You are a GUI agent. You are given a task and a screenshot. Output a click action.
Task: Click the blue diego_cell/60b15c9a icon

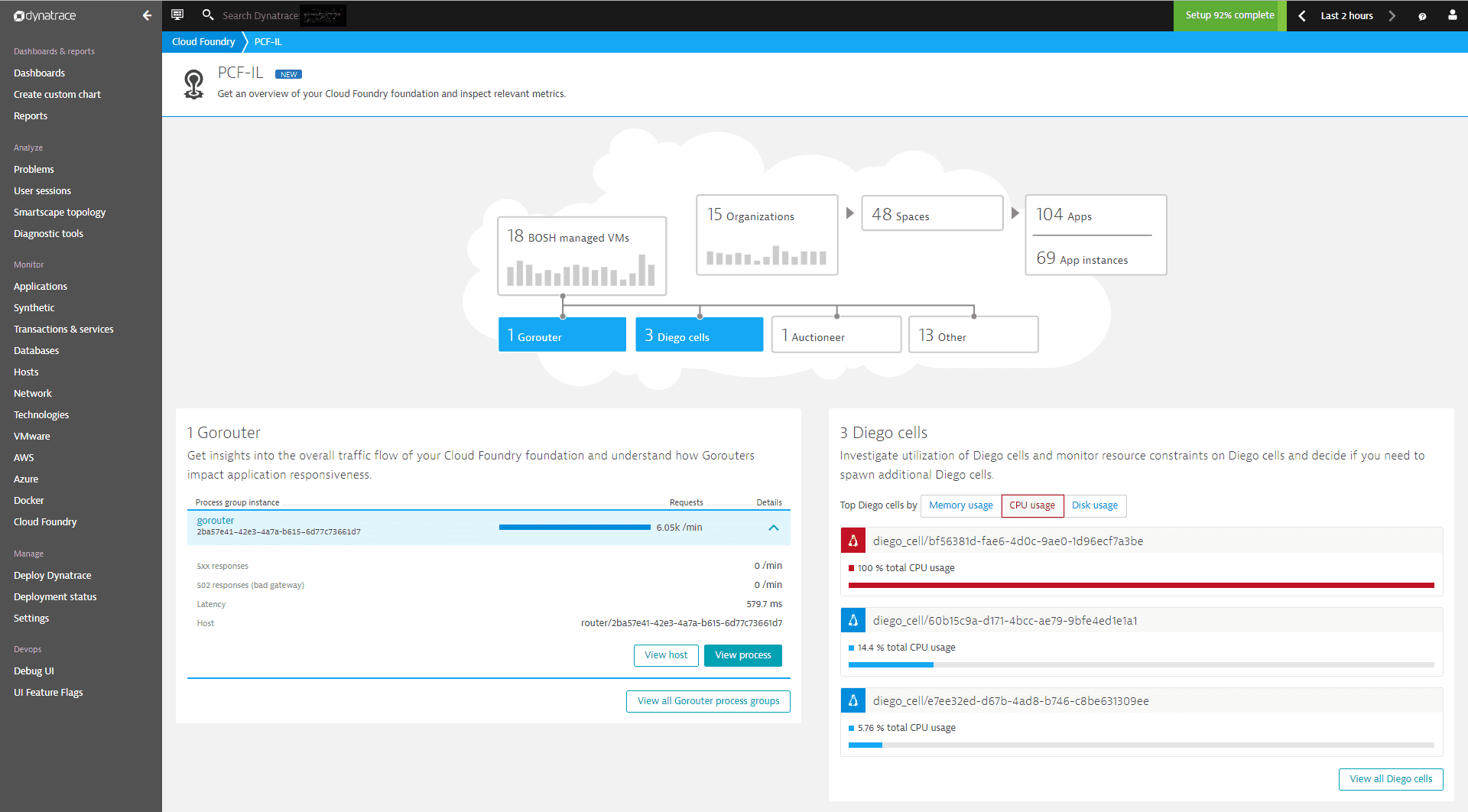coord(853,620)
